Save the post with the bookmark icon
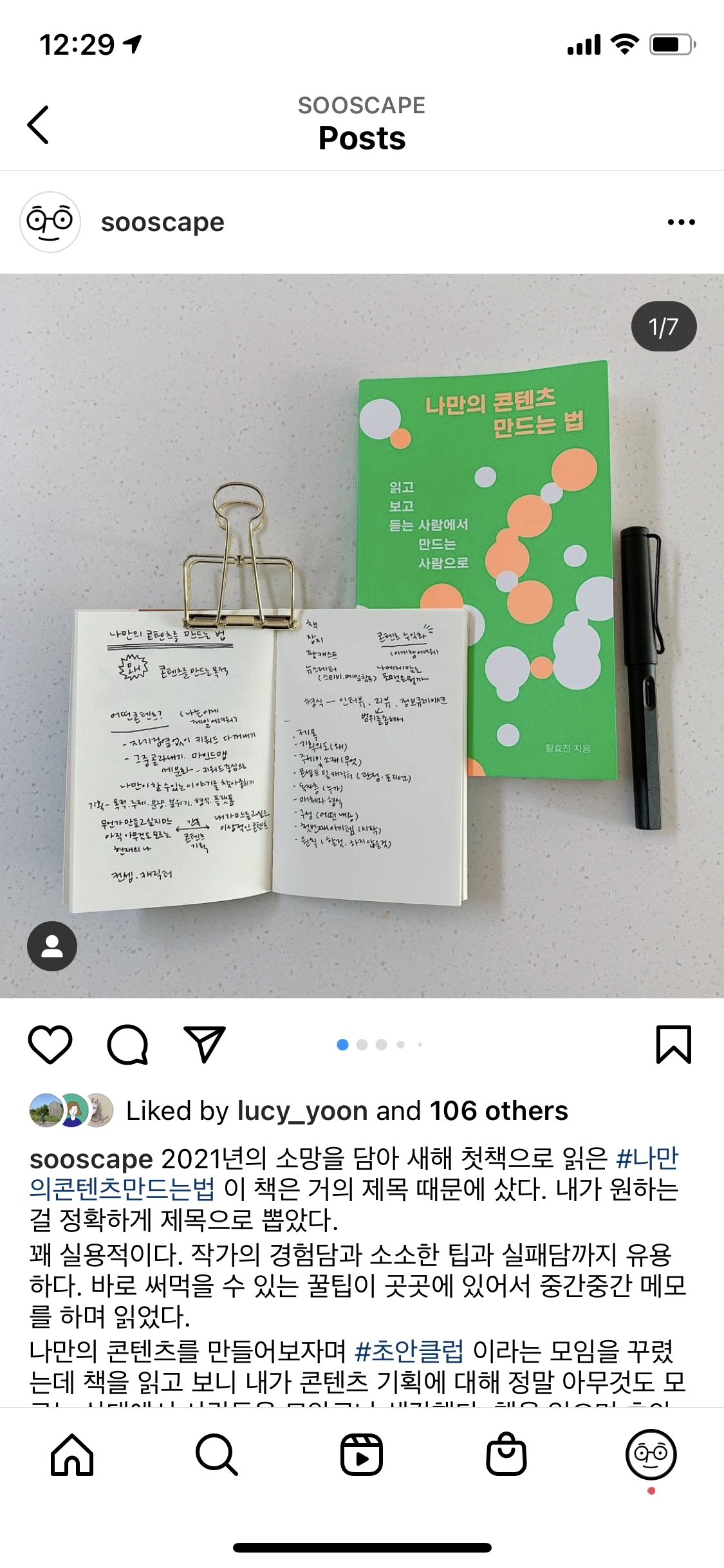Image resolution: width=724 pixels, height=1568 pixels. click(674, 1044)
